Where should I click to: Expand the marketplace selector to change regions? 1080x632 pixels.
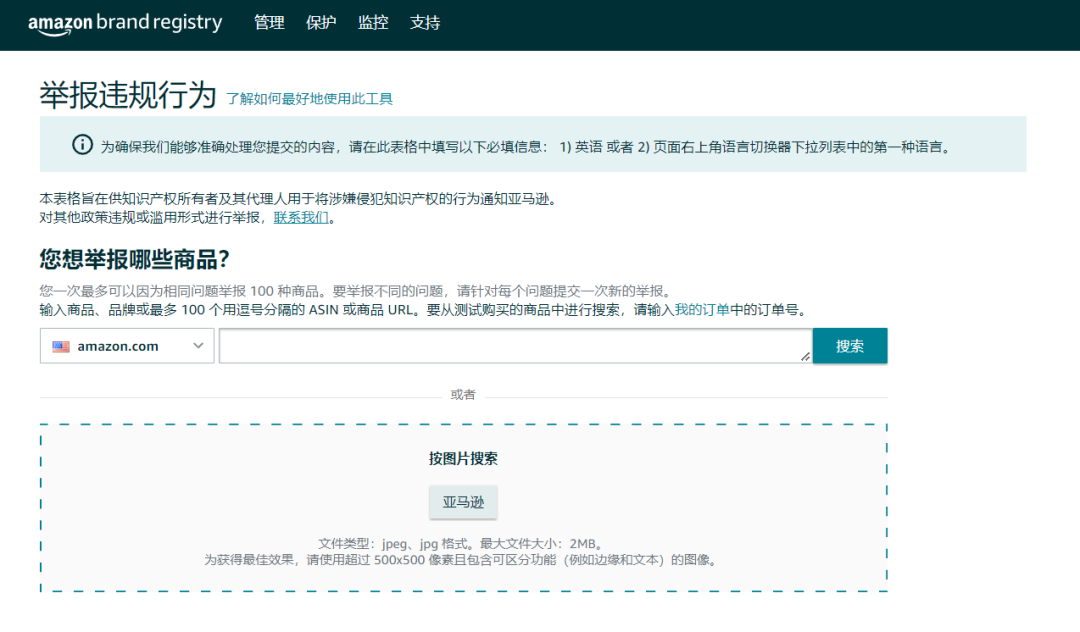(126, 345)
